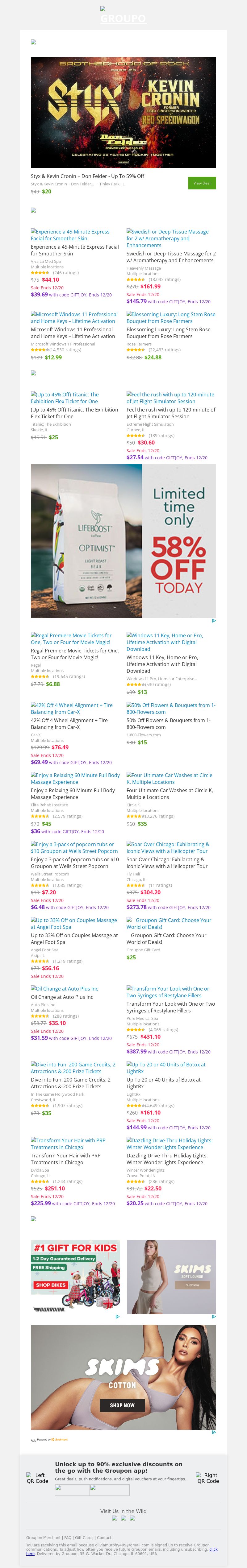The height and width of the screenshot is (1568, 247).
Task: Click the middle social media icon
Action: 124,1519
